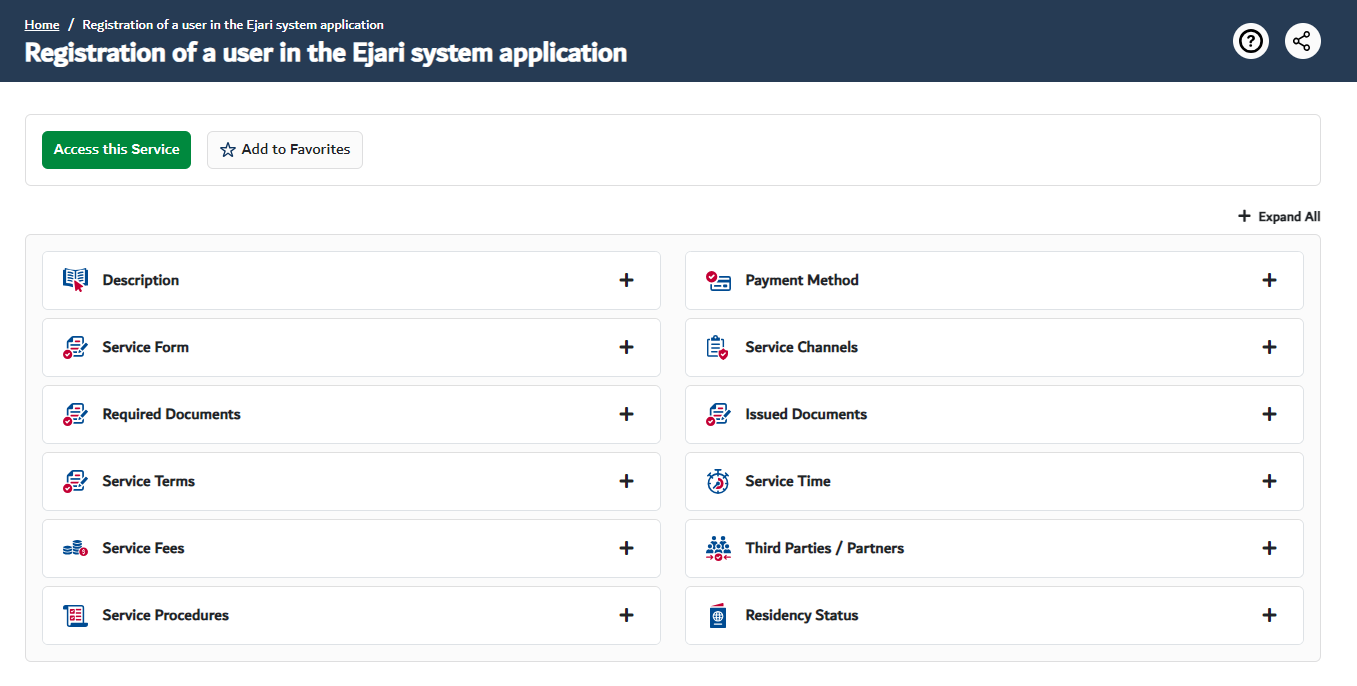Expand the Service Channels plus sign
1357x686 pixels.
1269,347
